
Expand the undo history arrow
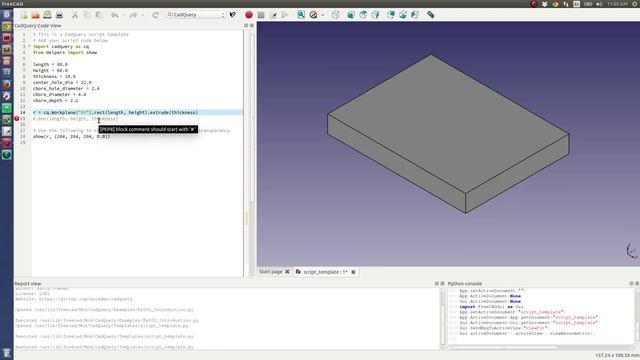coord(123,15)
